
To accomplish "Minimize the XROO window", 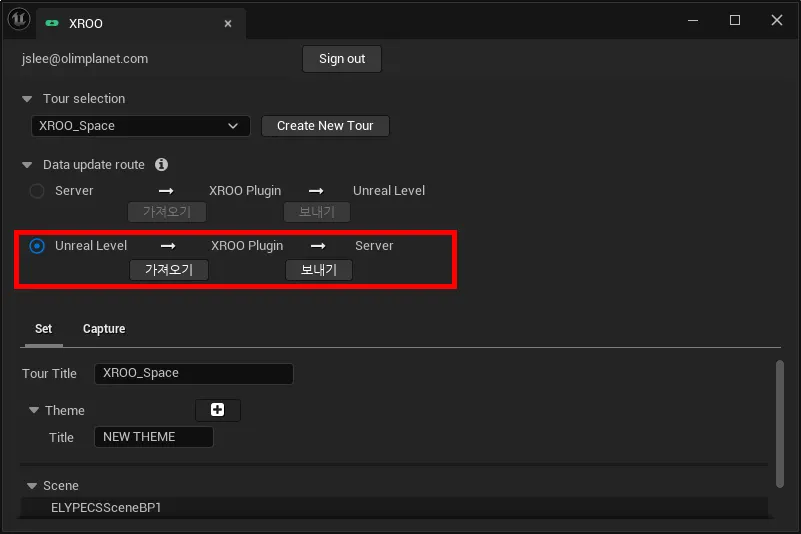I will (x=693, y=20).
